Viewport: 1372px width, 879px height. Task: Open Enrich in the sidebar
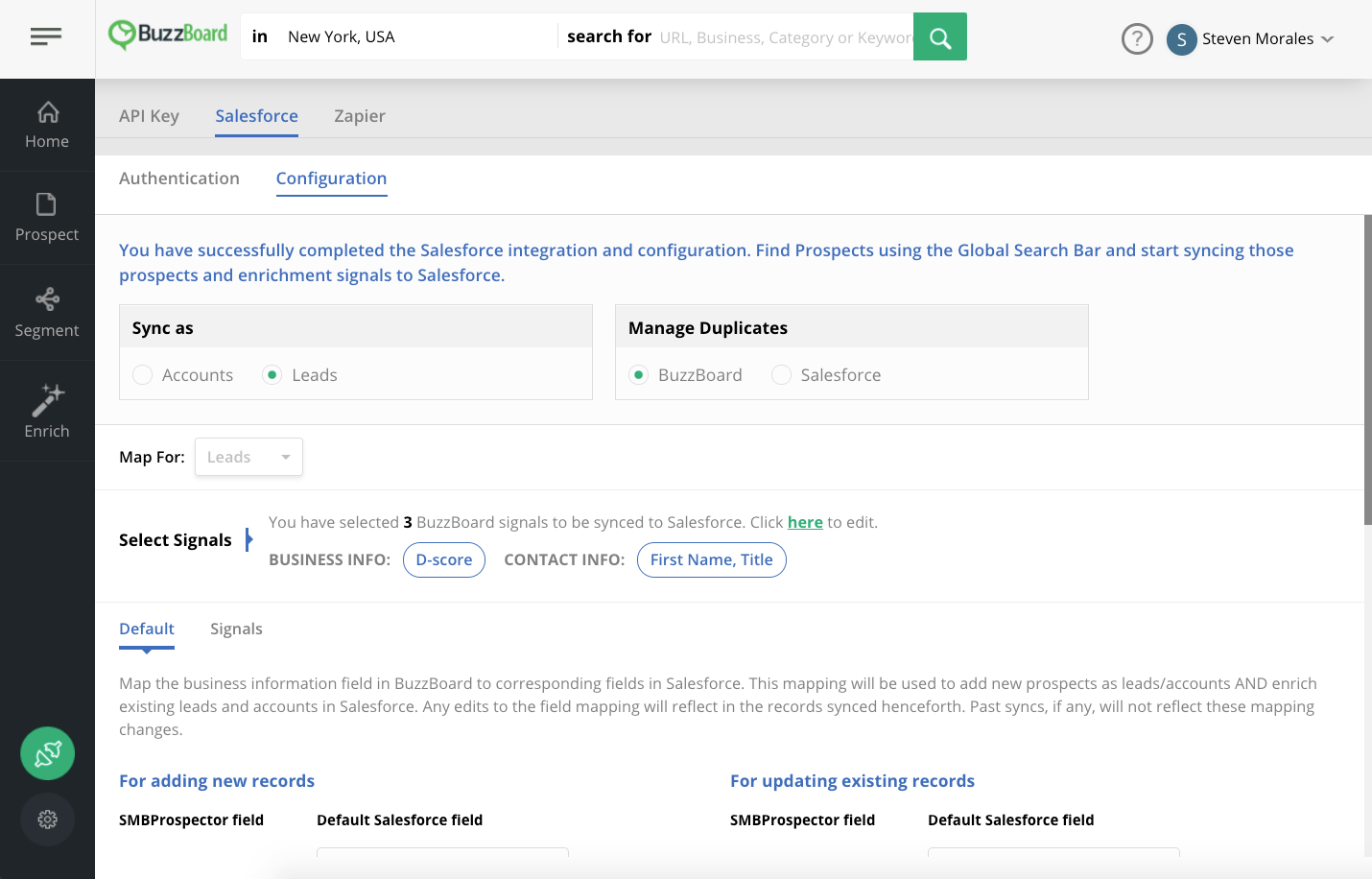click(x=47, y=411)
